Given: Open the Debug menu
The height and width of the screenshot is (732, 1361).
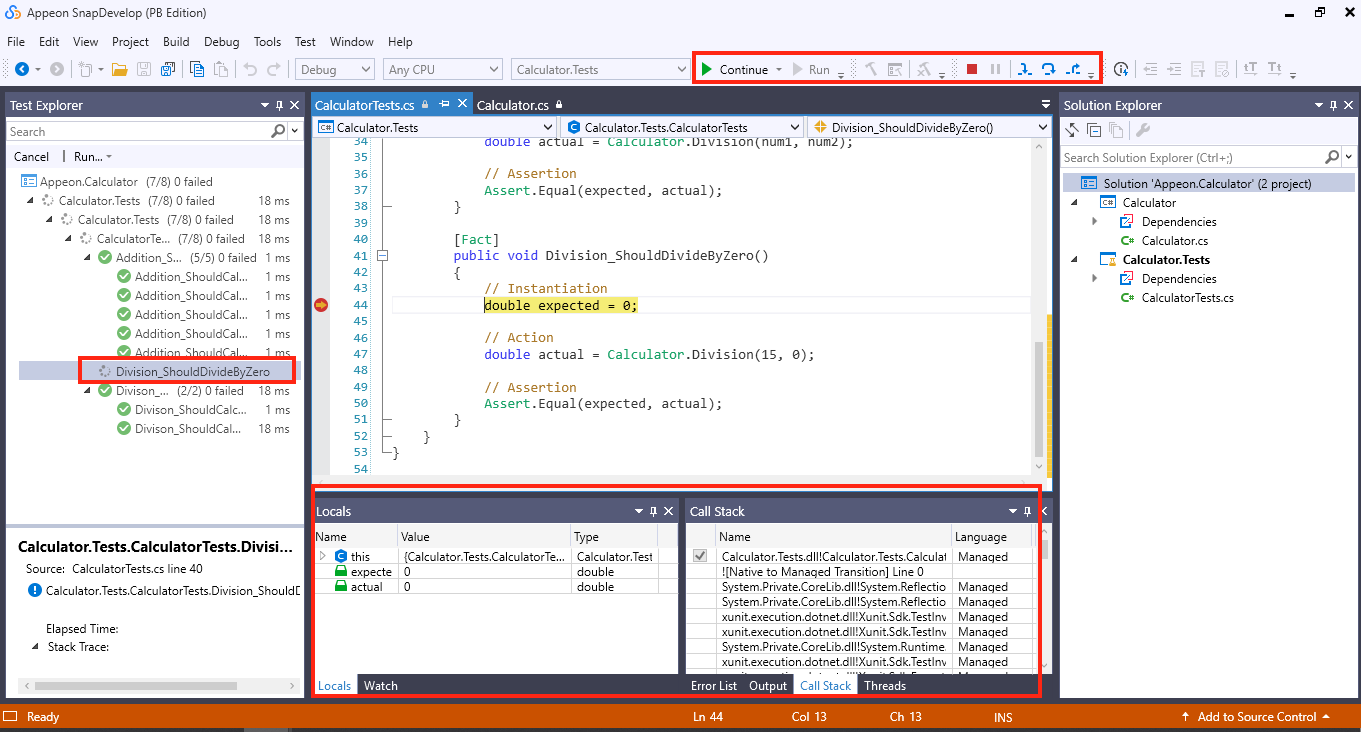Looking at the screenshot, I should coord(221,42).
